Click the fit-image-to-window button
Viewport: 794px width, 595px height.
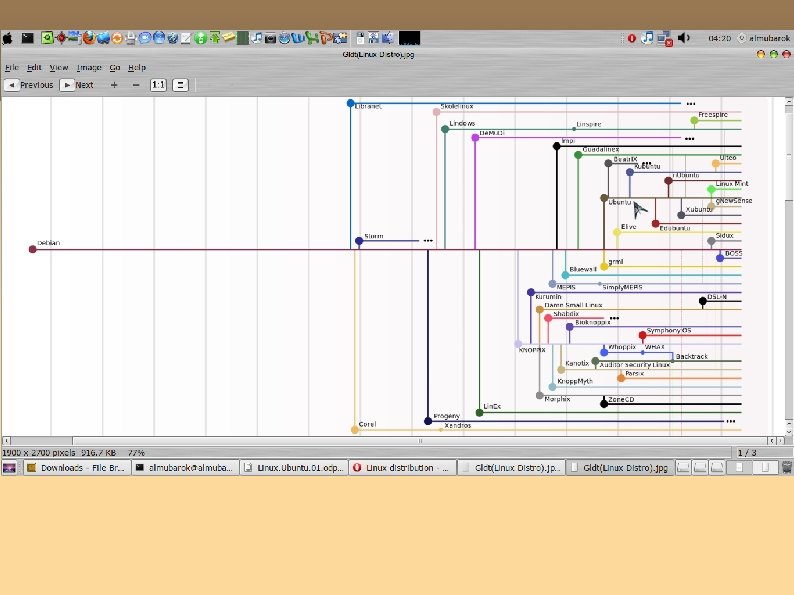180,85
